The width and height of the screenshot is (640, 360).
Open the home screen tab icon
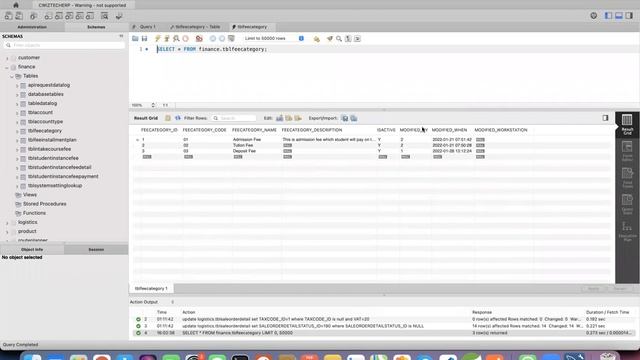[16, 5]
